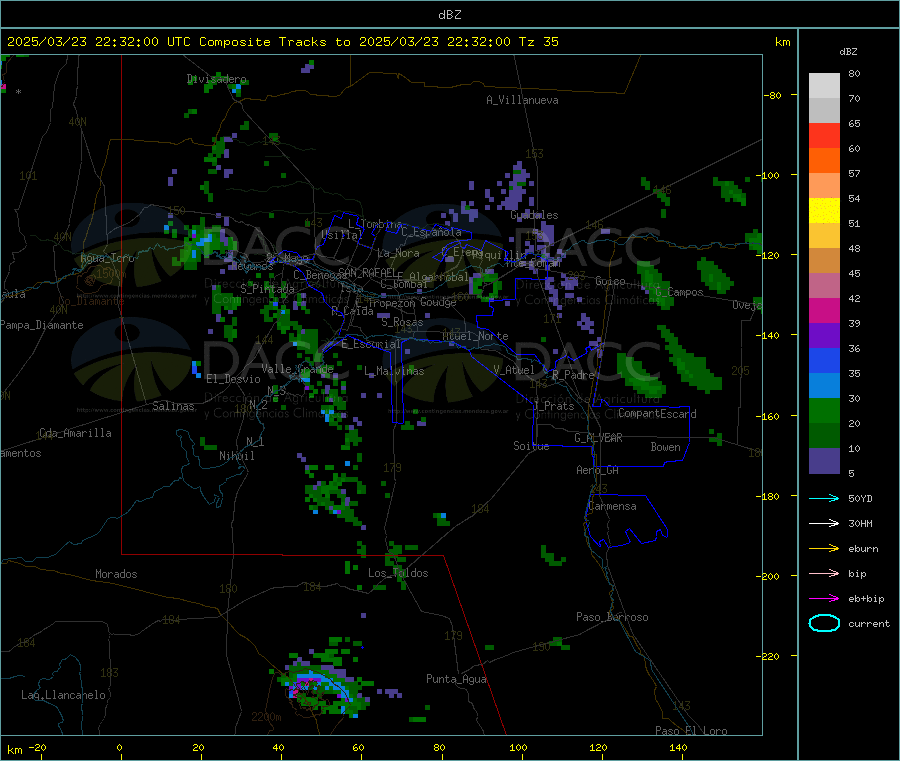This screenshot has height=761, width=900.
Task: Click the dBZ title at top
Action: [x=449, y=15]
